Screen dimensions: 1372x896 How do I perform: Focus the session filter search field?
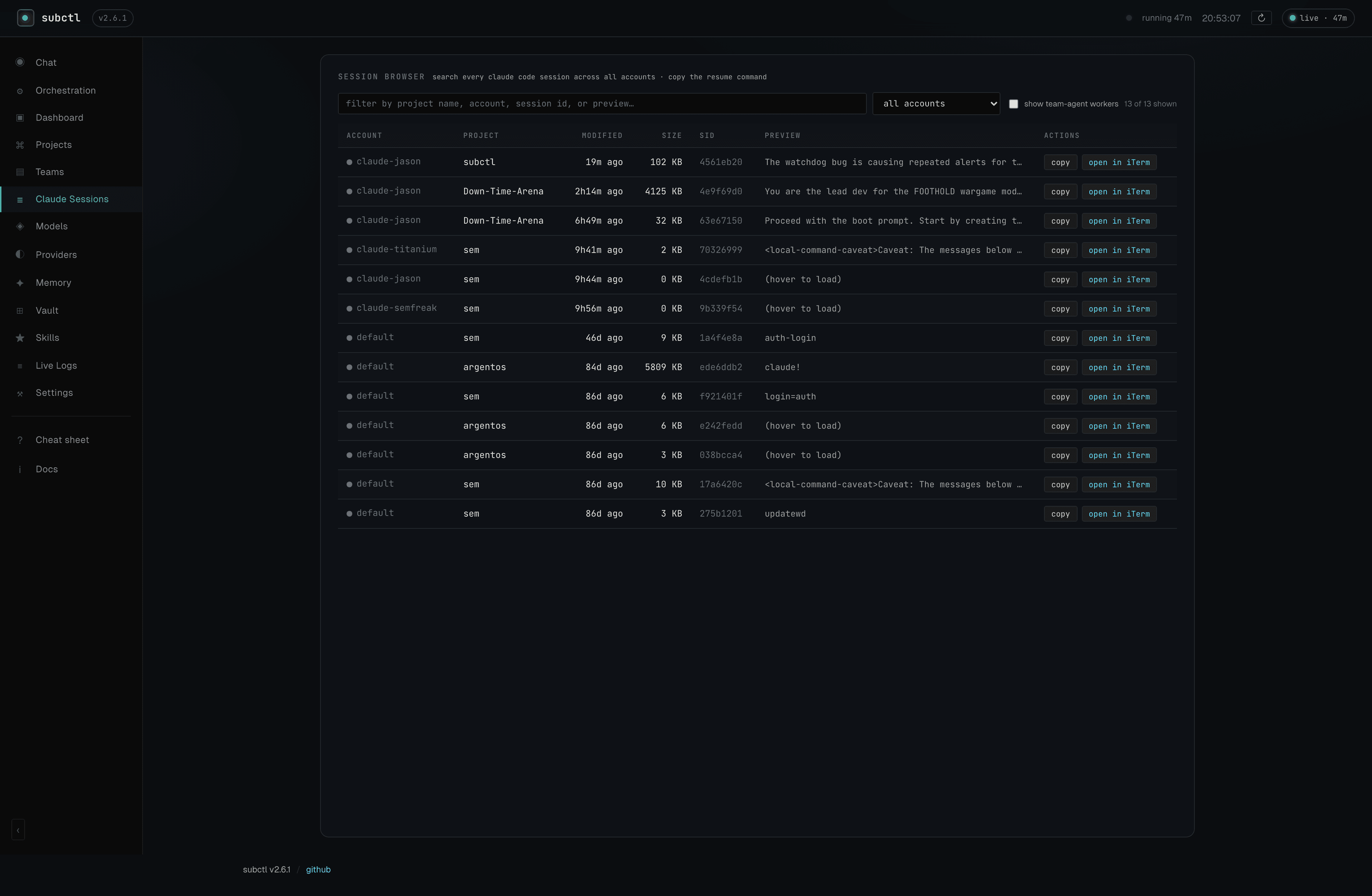602,104
